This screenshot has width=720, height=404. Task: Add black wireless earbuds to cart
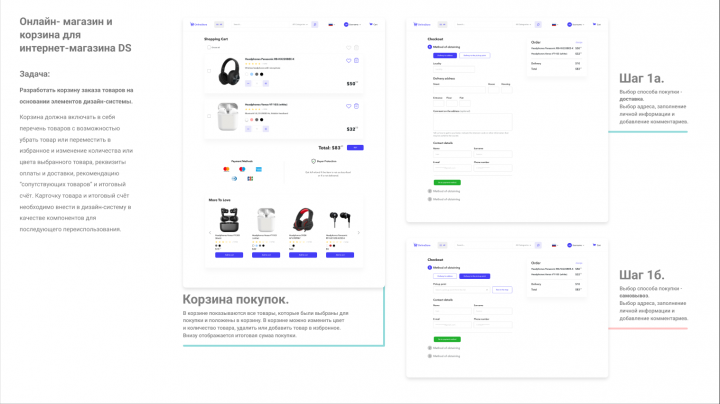click(229, 255)
